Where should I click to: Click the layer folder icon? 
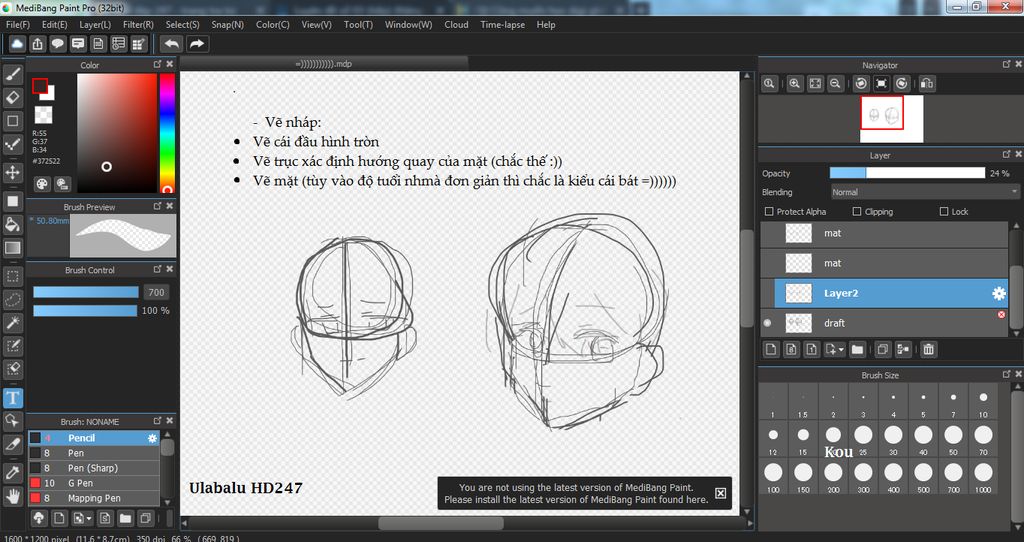(857, 349)
